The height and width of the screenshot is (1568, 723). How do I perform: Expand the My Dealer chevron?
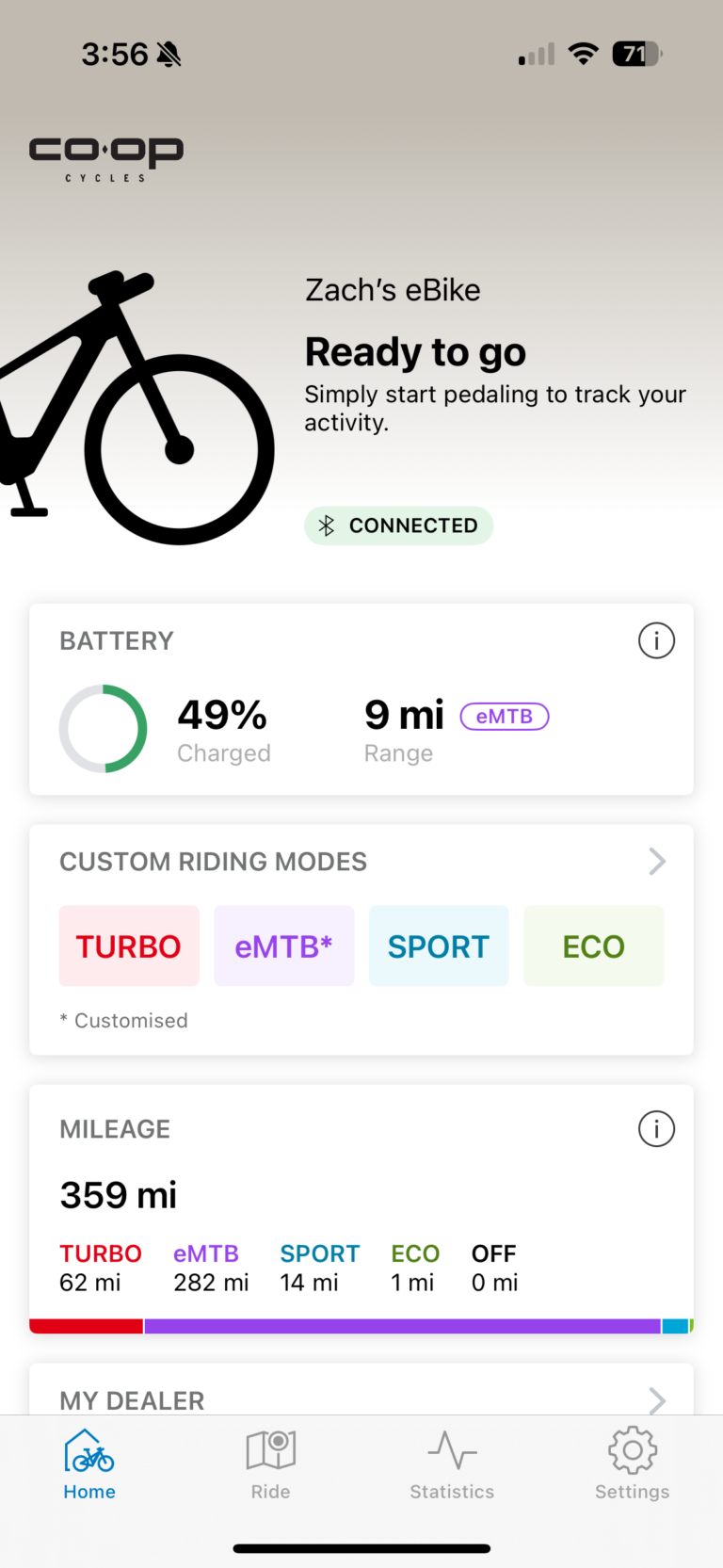coord(657,1400)
